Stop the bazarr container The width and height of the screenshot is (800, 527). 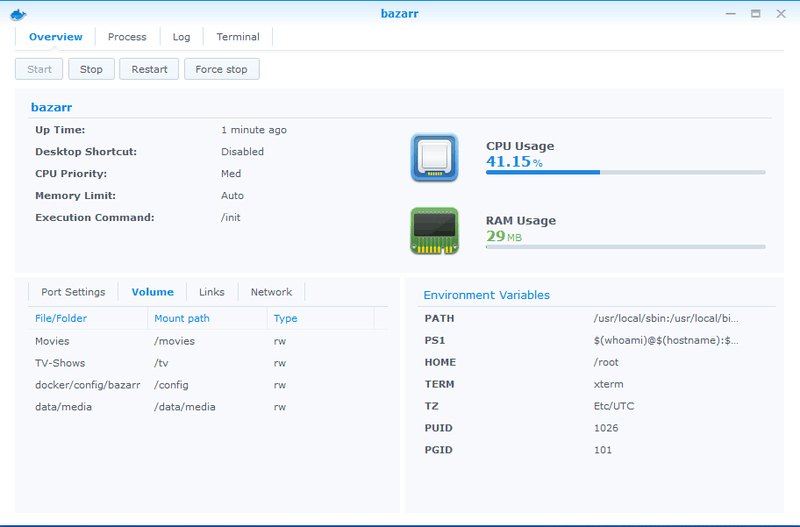[x=91, y=69]
